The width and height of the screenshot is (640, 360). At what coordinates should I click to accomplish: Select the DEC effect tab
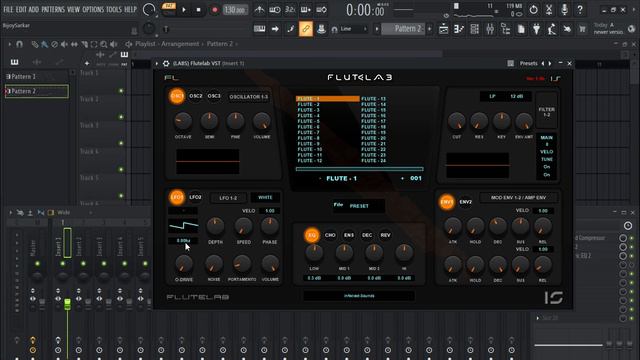pyautogui.click(x=367, y=235)
